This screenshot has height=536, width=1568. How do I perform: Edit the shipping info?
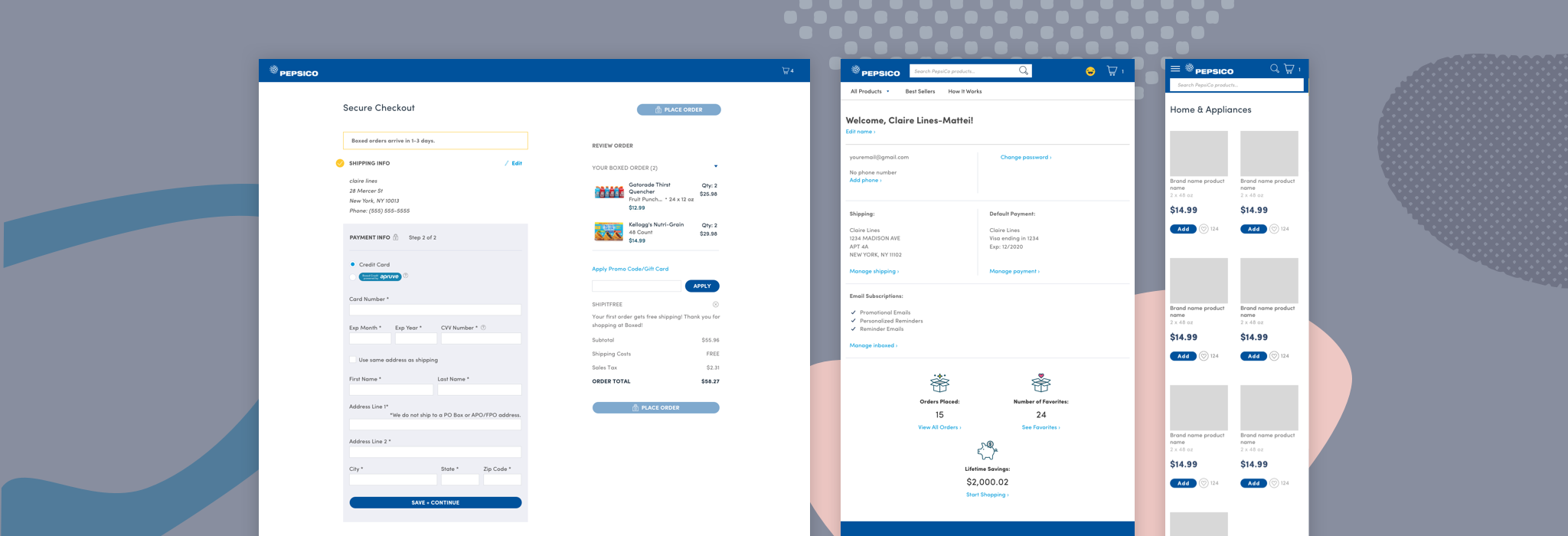514,163
